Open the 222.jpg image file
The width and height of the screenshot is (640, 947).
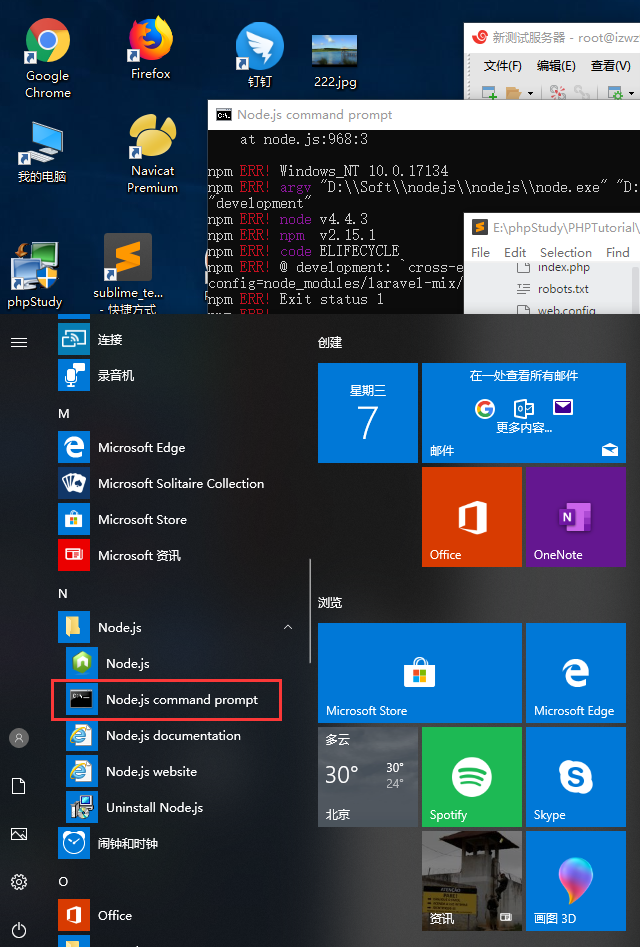tap(334, 61)
